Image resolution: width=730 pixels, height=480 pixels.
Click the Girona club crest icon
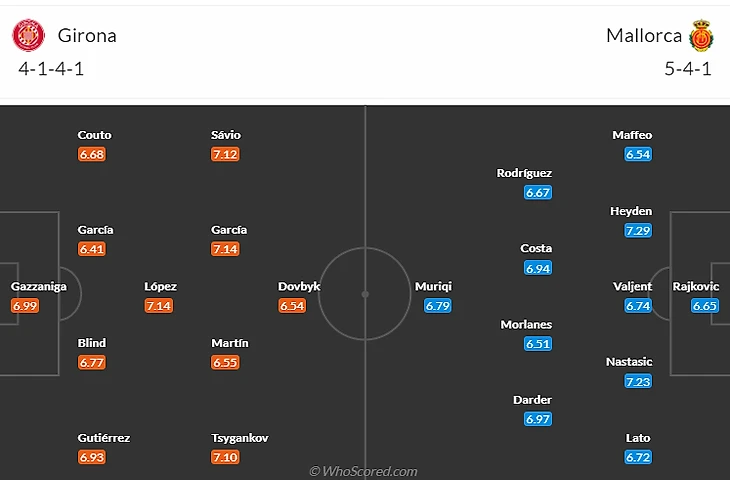click(28, 35)
